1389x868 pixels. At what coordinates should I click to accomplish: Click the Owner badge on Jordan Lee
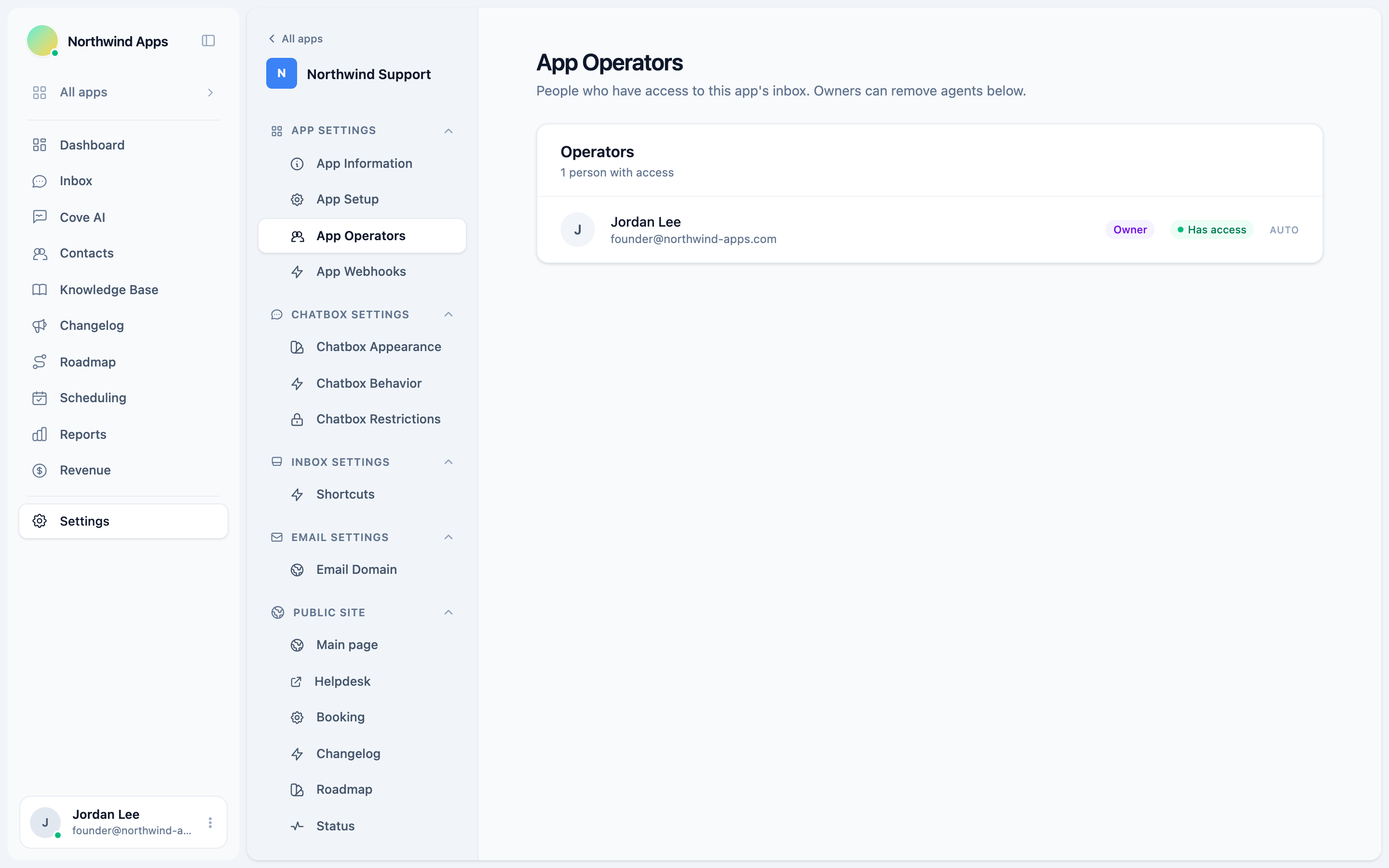[x=1130, y=230]
